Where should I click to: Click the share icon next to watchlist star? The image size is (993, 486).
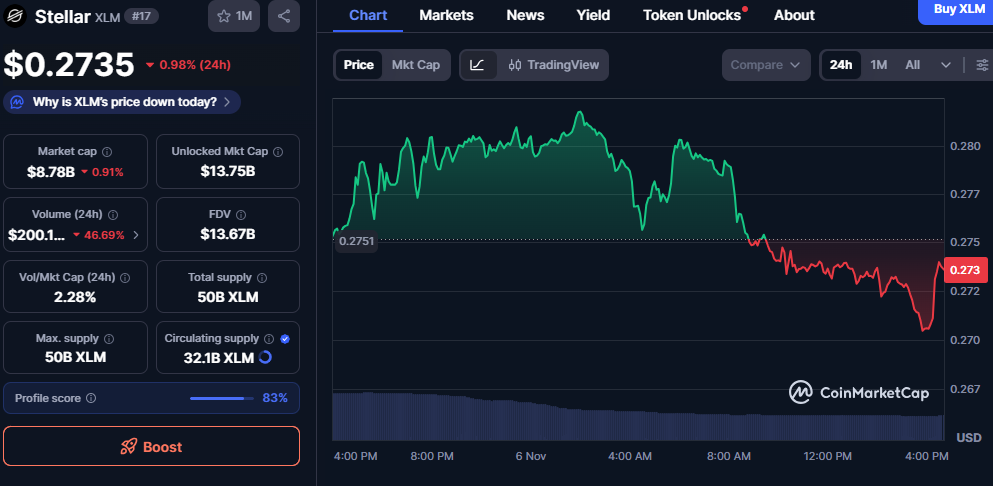[284, 16]
